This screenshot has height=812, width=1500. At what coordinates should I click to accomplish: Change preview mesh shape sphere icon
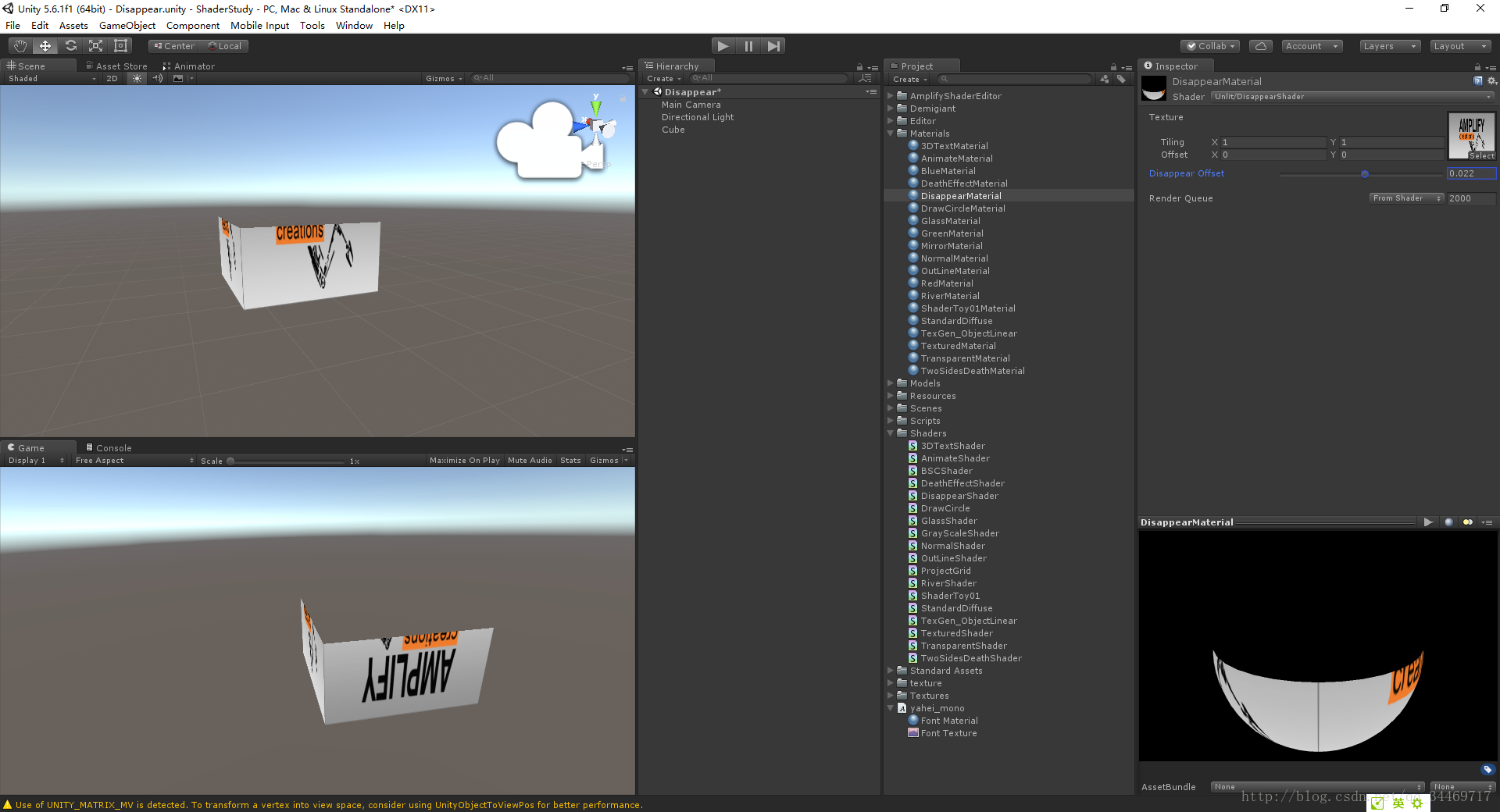[1448, 522]
